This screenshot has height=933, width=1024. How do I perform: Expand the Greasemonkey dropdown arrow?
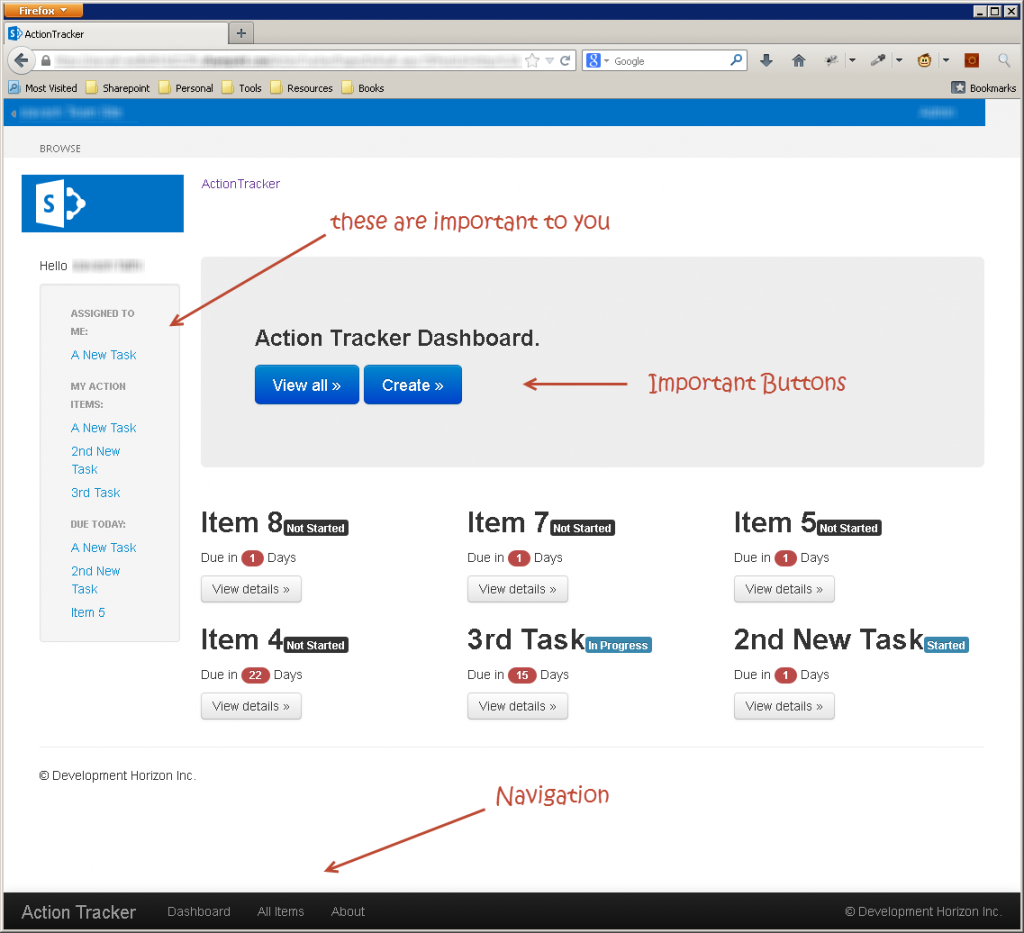point(946,61)
